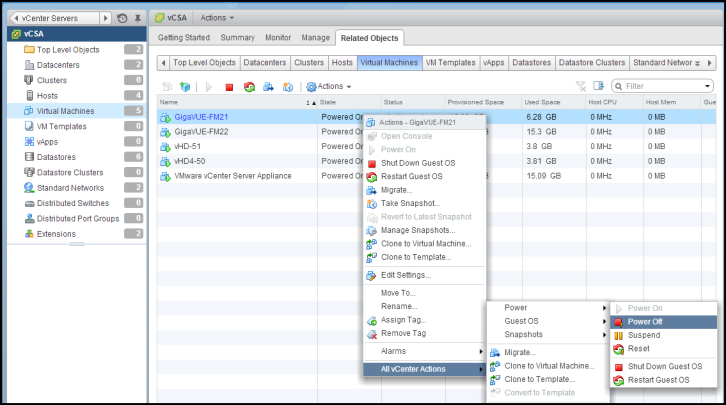Image resolution: width=726 pixels, height=405 pixels.
Task: Click the Clusters icon in the navigator
Action: [x=29, y=80]
